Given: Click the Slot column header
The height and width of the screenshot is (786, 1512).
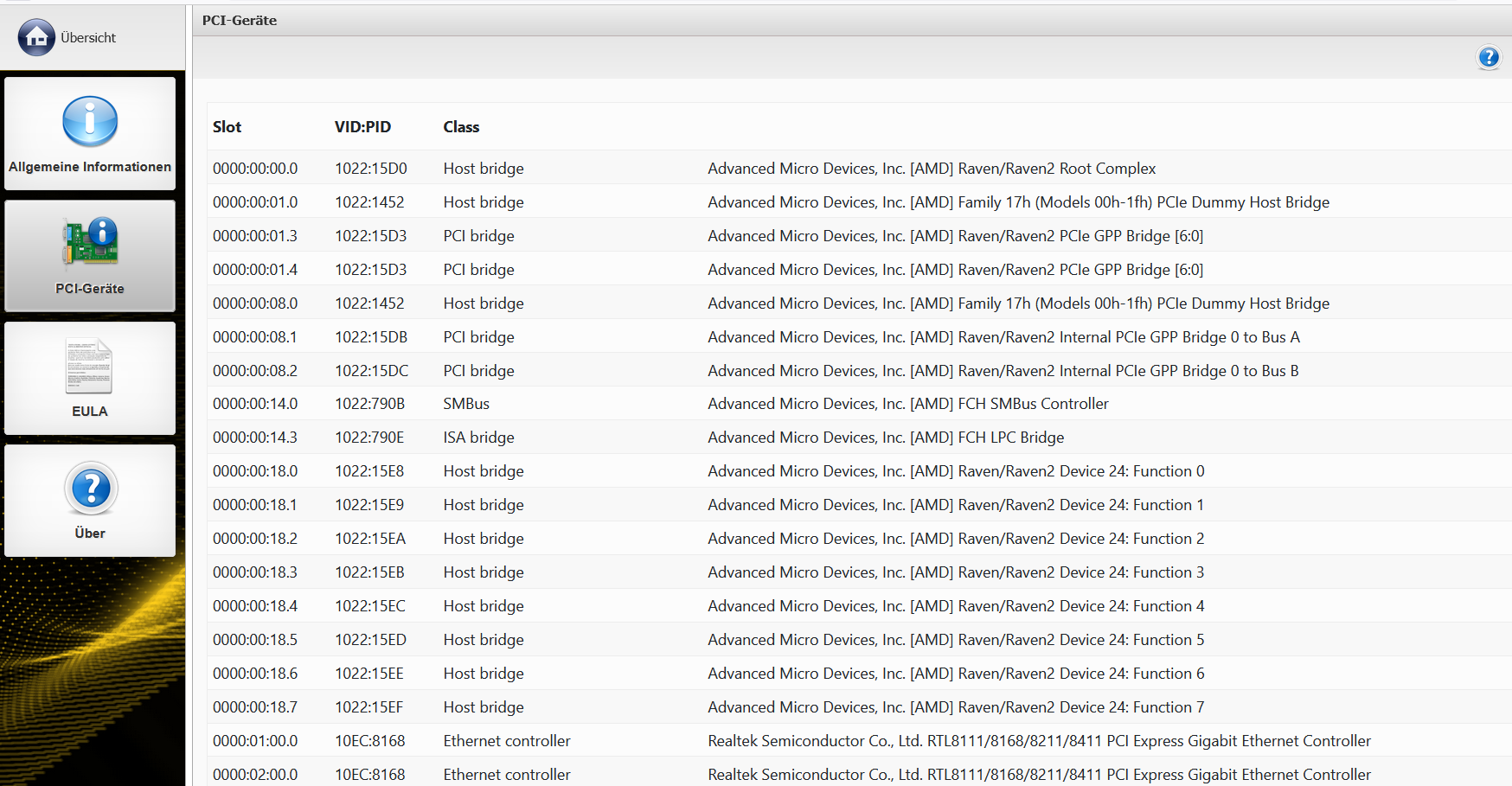Looking at the screenshot, I should (227, 127).
